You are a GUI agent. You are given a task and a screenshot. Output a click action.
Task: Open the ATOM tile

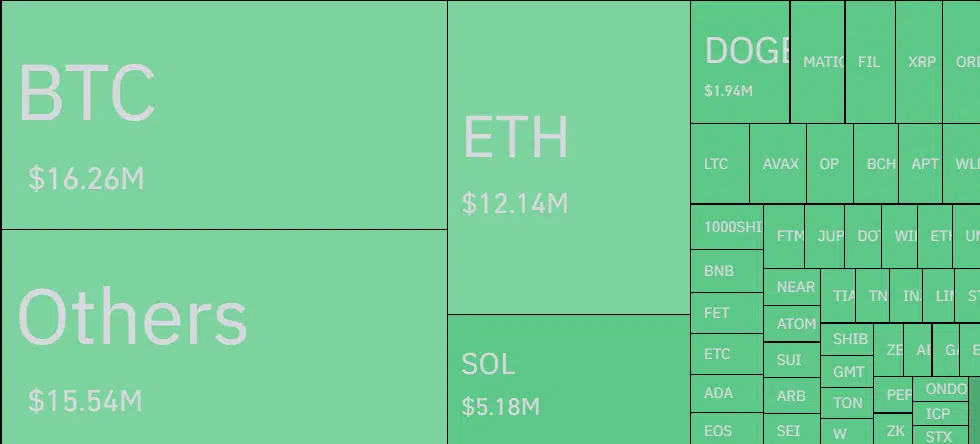(795, 324)
